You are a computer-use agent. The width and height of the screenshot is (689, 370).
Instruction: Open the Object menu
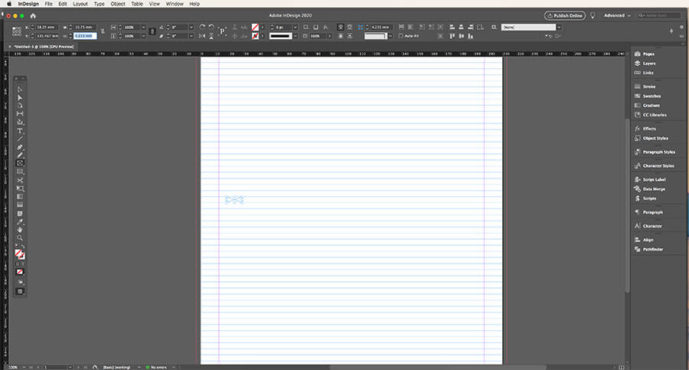point(118,4)
